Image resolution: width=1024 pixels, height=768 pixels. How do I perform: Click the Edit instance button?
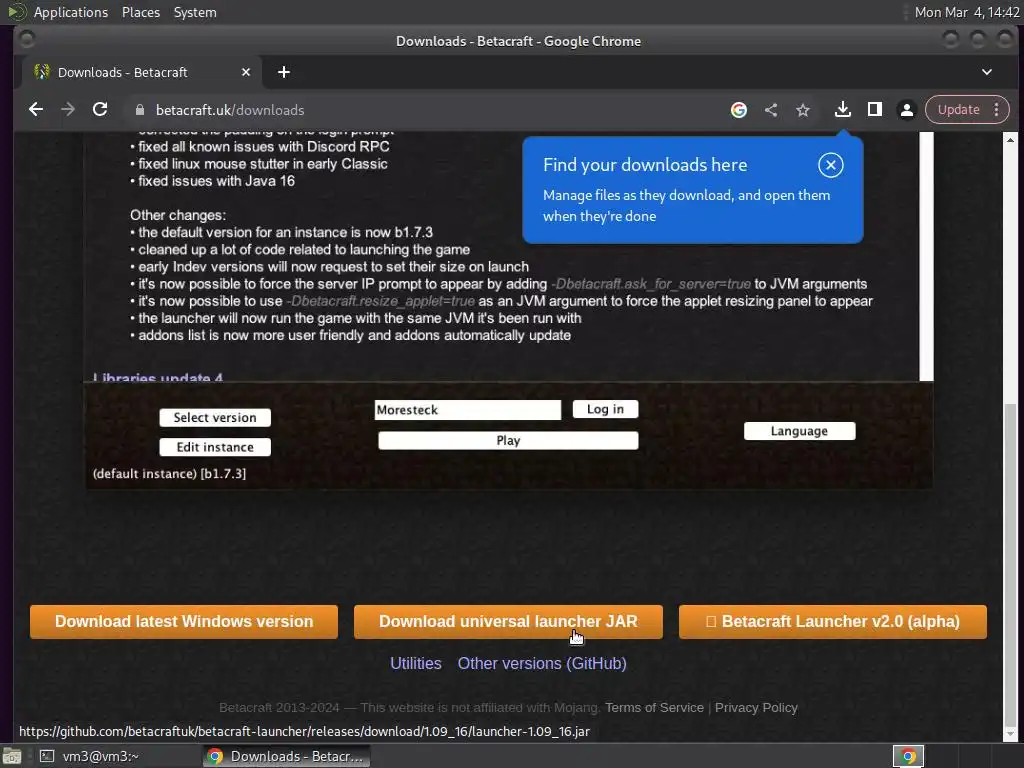[x=215, y=447]
